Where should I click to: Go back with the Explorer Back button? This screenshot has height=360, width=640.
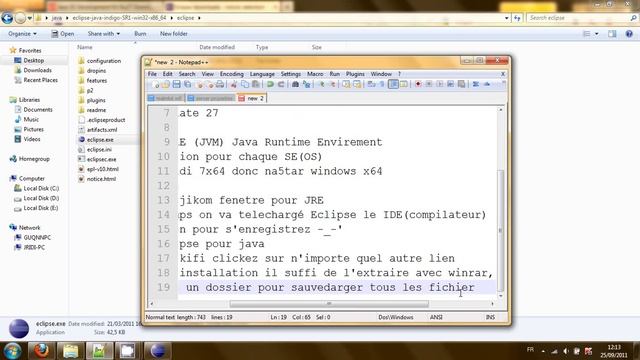[x=7, y=18]
